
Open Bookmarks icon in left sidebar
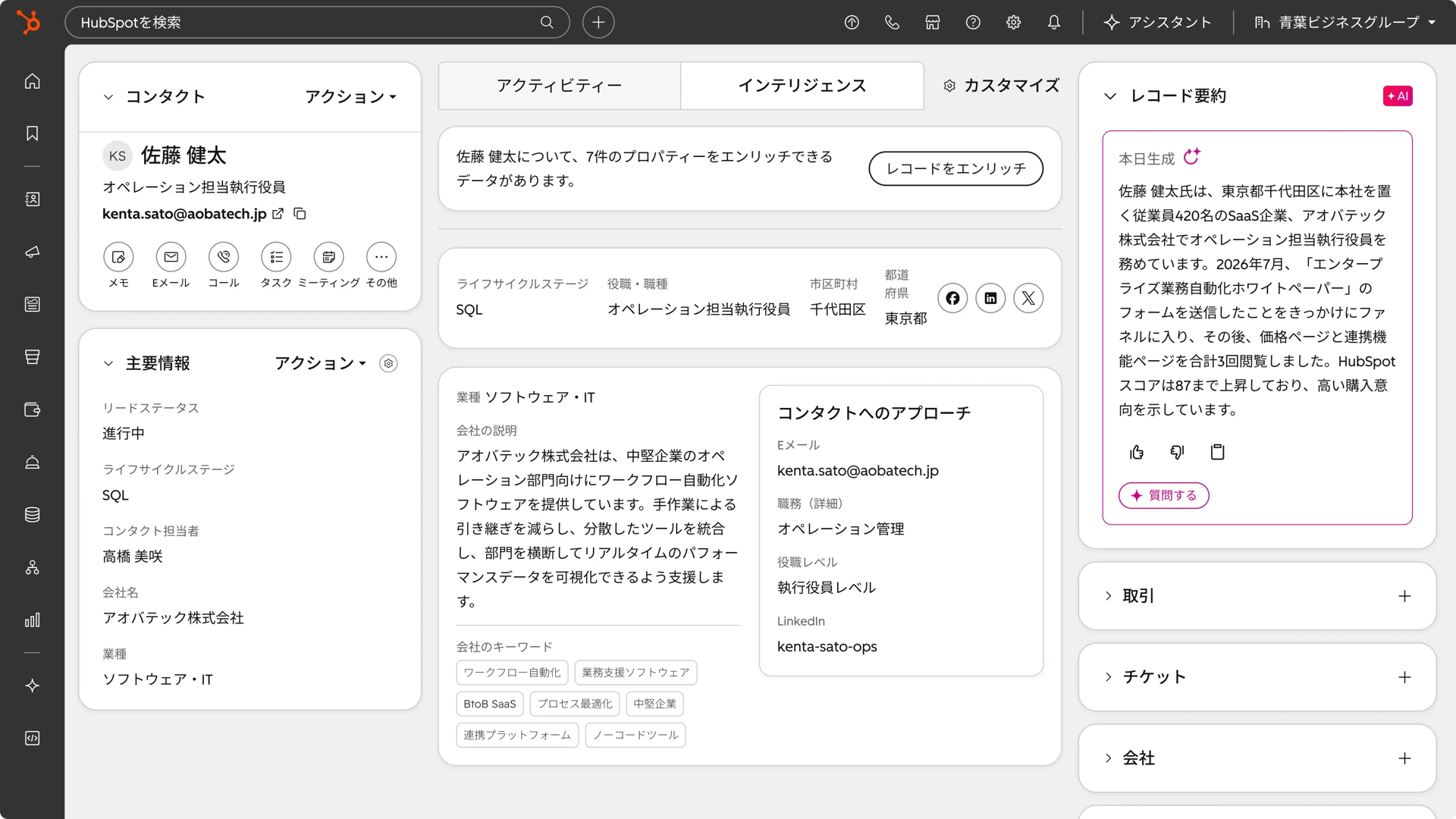(x=32, y=133)
